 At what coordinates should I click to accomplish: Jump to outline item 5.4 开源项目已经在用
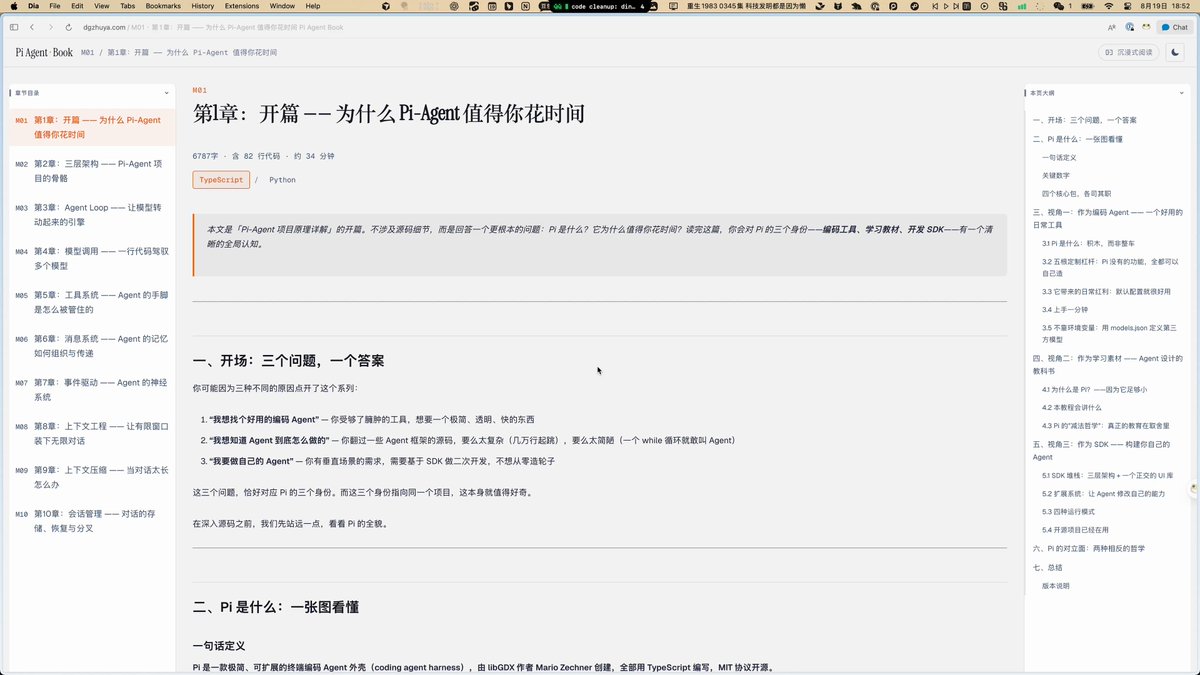[x=1075, y=530]
